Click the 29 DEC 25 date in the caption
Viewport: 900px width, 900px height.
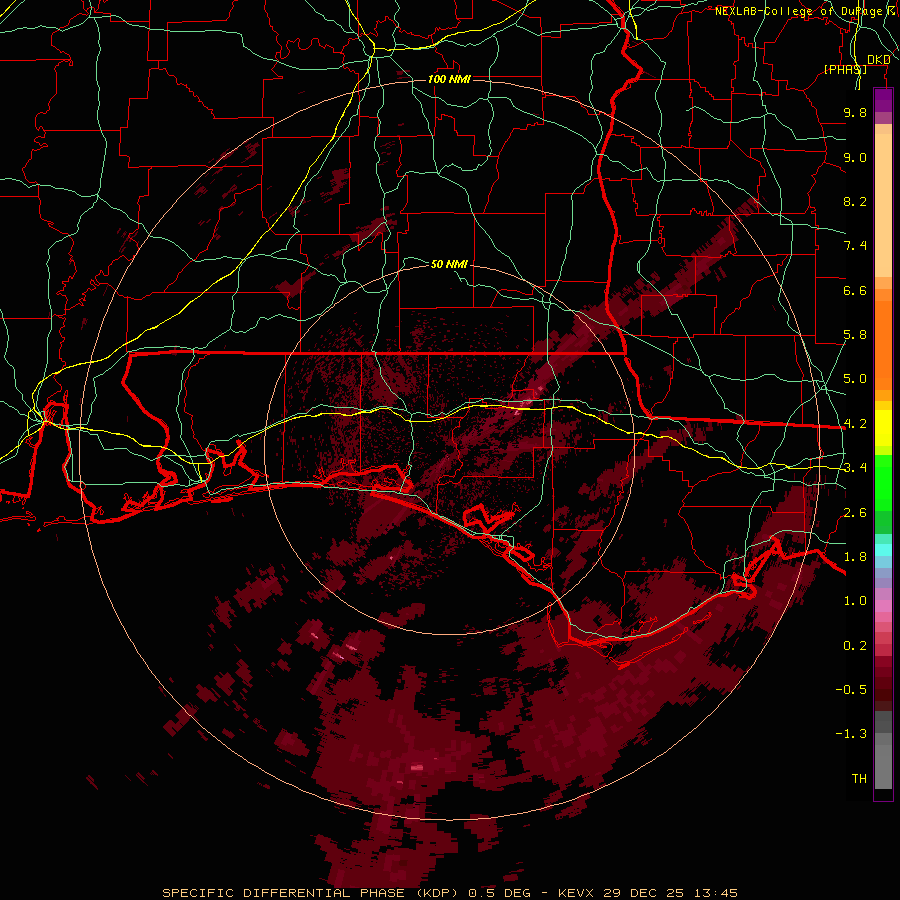pos(641,893)
